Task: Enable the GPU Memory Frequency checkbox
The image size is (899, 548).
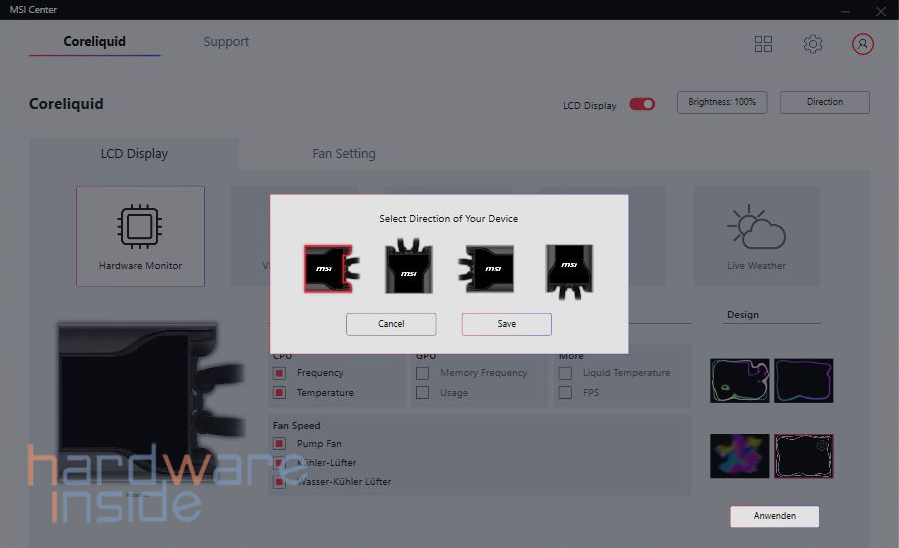Action: (423, 373)
